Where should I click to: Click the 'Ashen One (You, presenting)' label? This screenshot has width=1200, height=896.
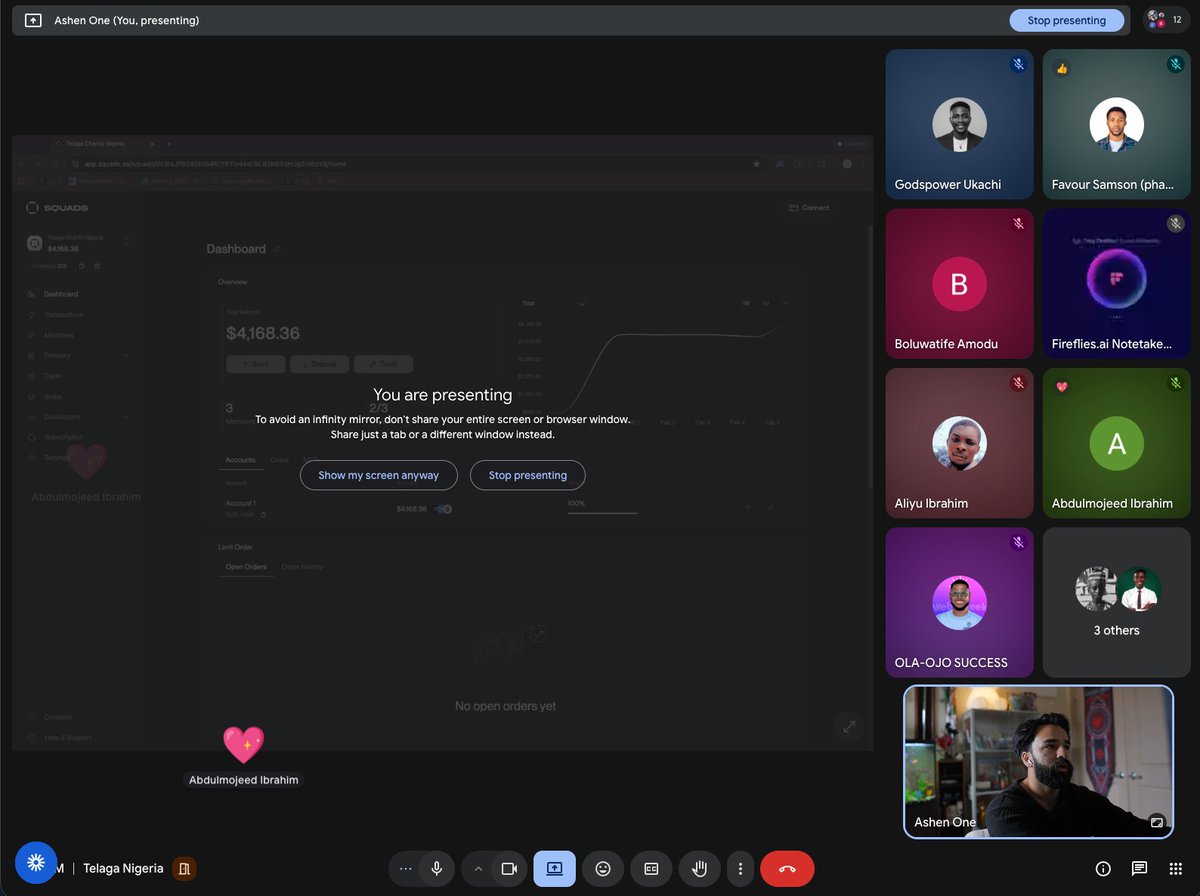(x=127, y=20)
